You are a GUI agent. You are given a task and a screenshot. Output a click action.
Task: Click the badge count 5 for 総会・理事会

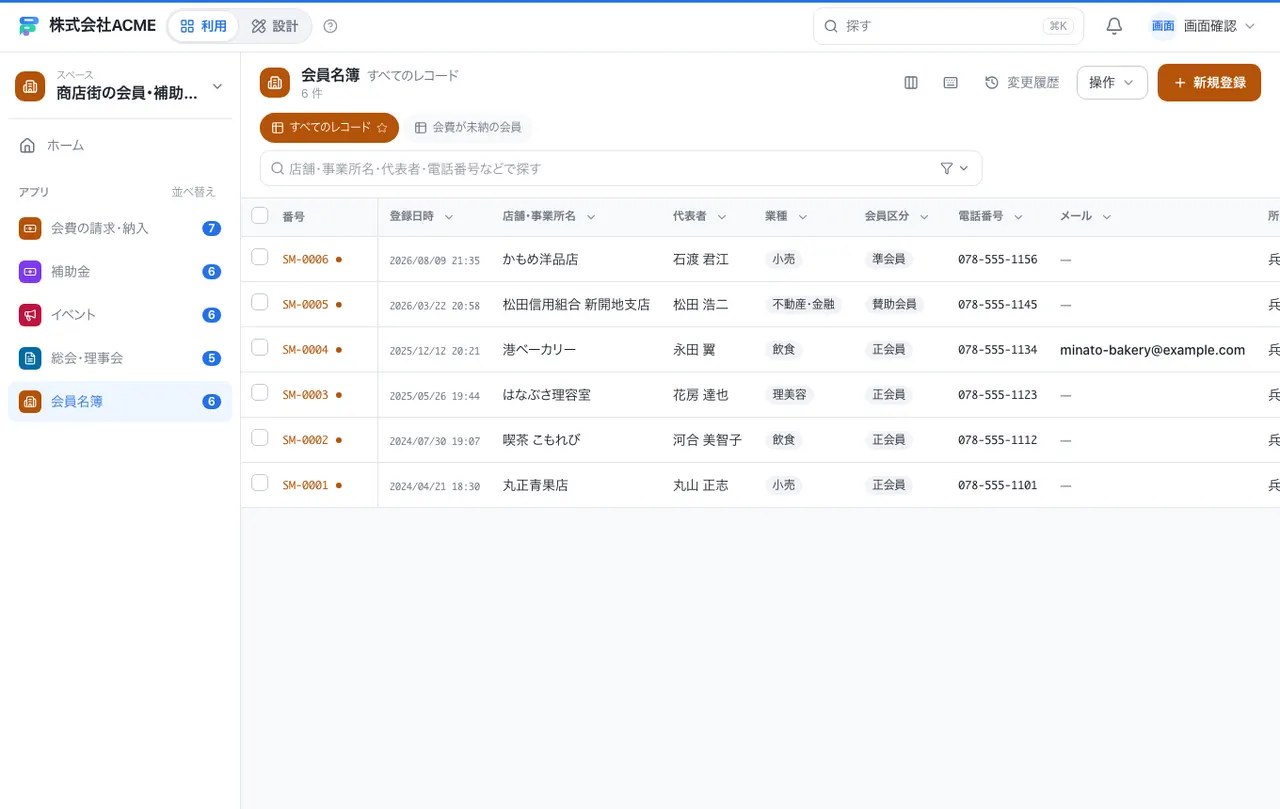[x=211, y=358]
